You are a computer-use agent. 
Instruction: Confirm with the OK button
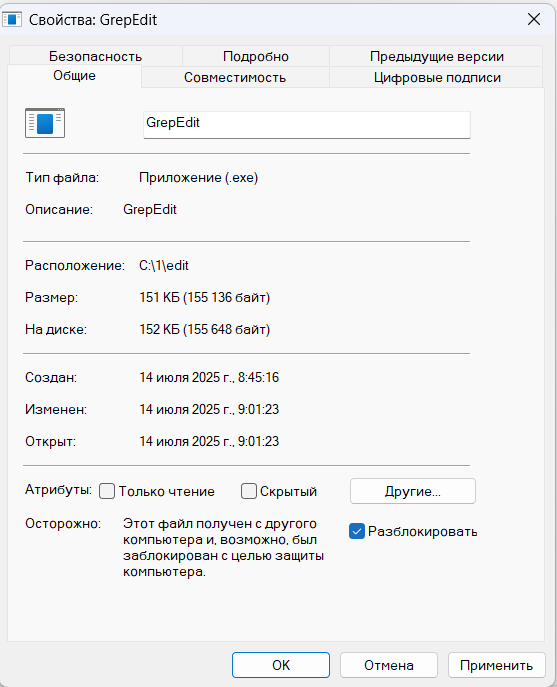click(281, 665)
